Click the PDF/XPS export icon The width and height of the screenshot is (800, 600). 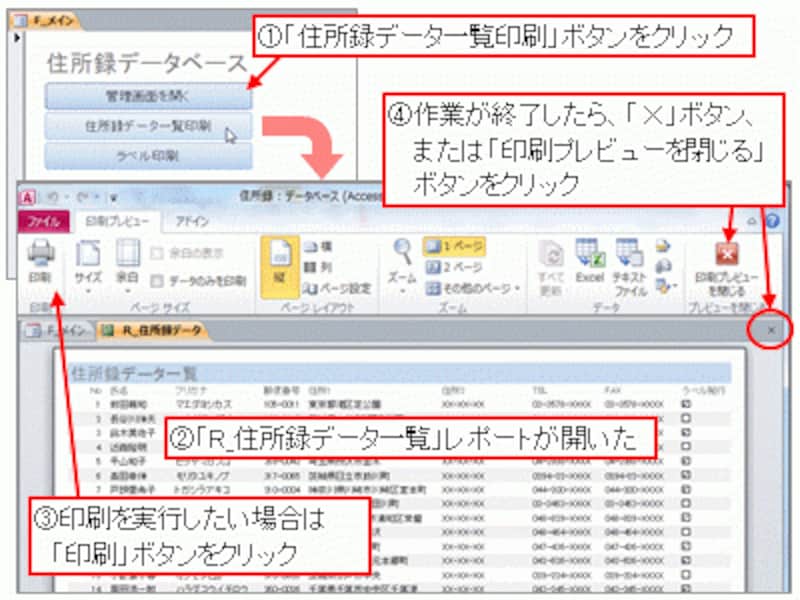pyautogui.click(x=663, y=246)
